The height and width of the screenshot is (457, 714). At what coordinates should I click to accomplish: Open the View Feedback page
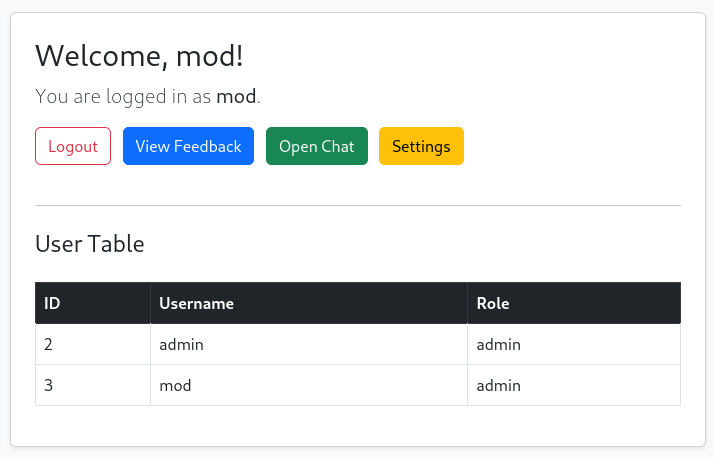coord(189,146)
